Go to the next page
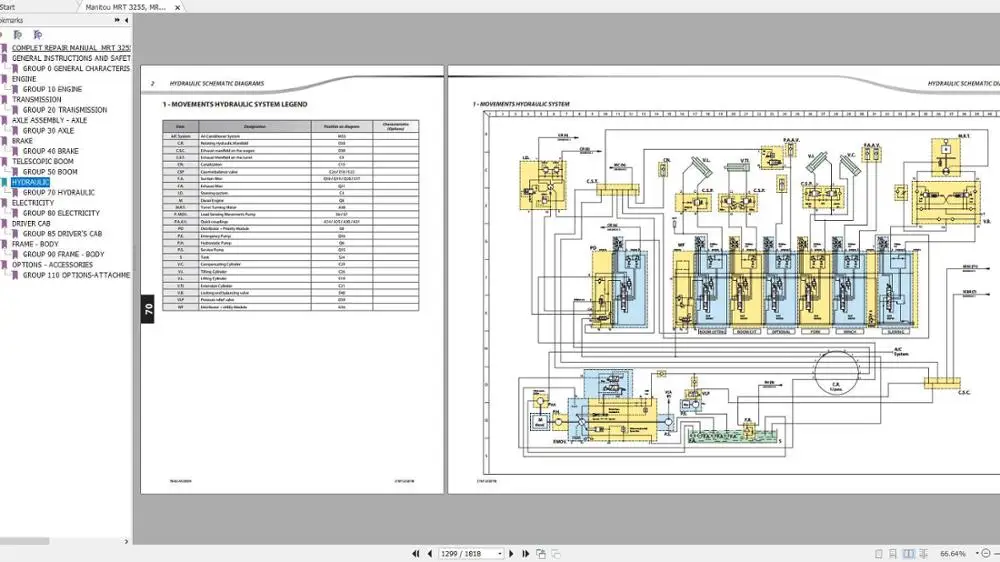This screenshot has height=562, width=1000. pyautogui.click(x=512, y=553)
